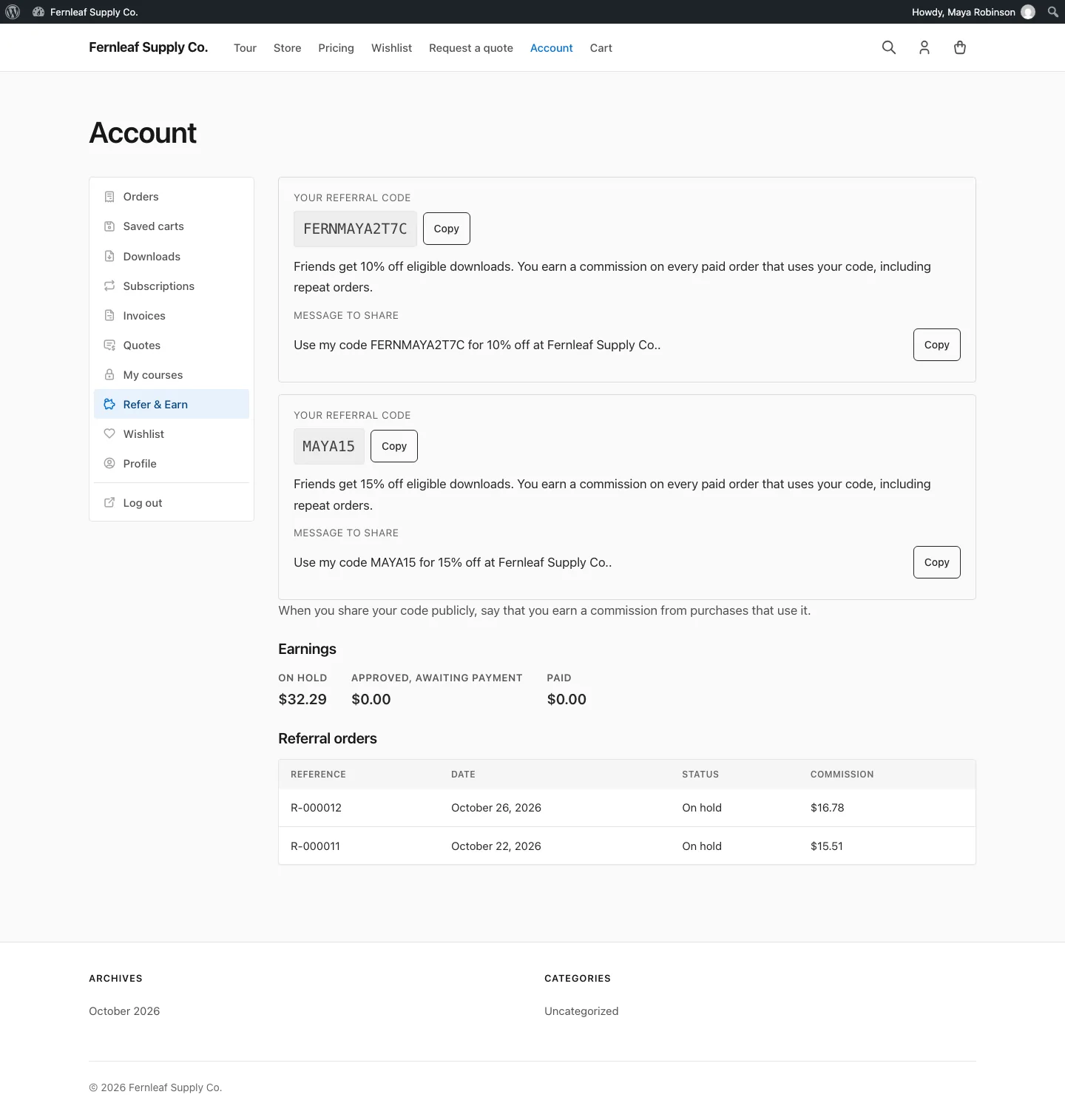Open the October 2026 archive link

pos(124,1011)
